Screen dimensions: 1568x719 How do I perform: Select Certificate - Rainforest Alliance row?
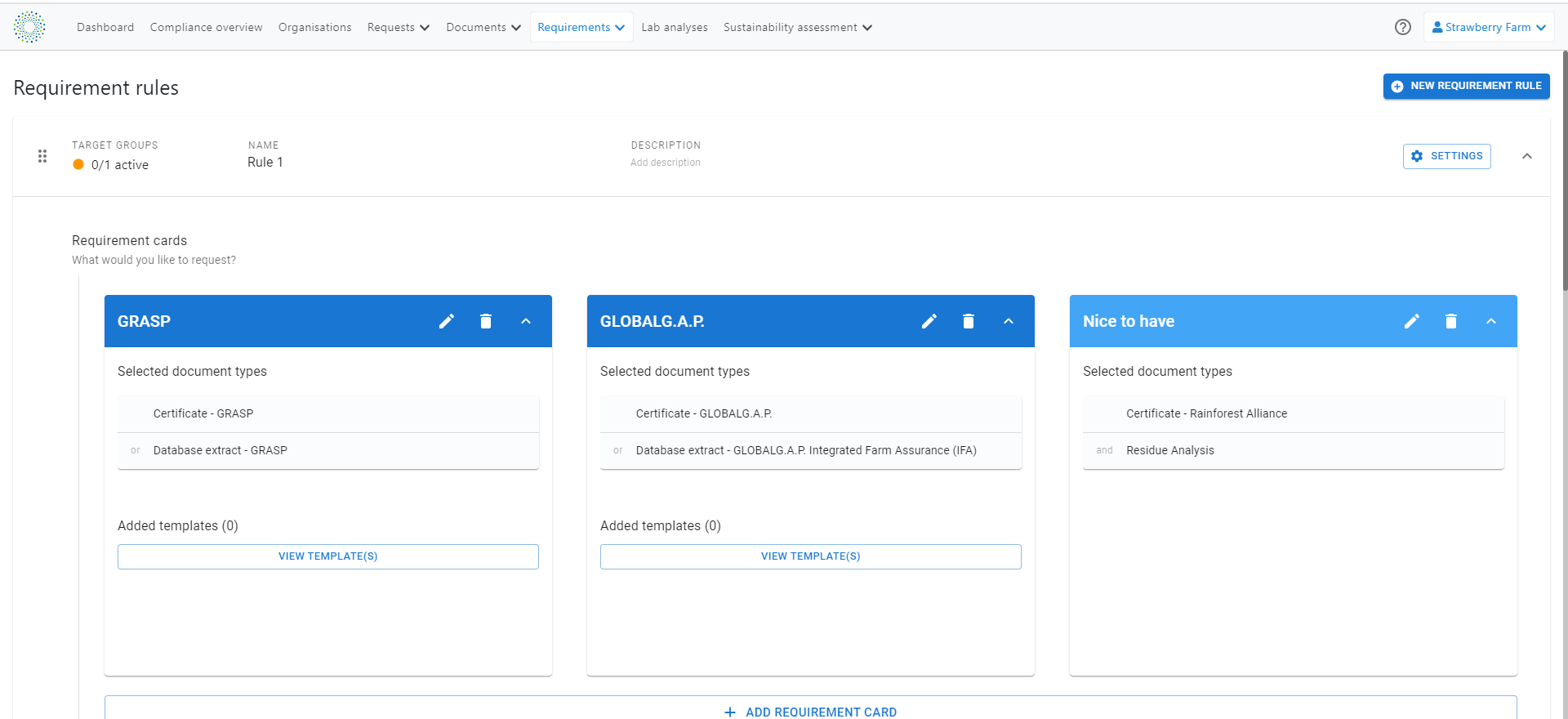point(1294,414)
